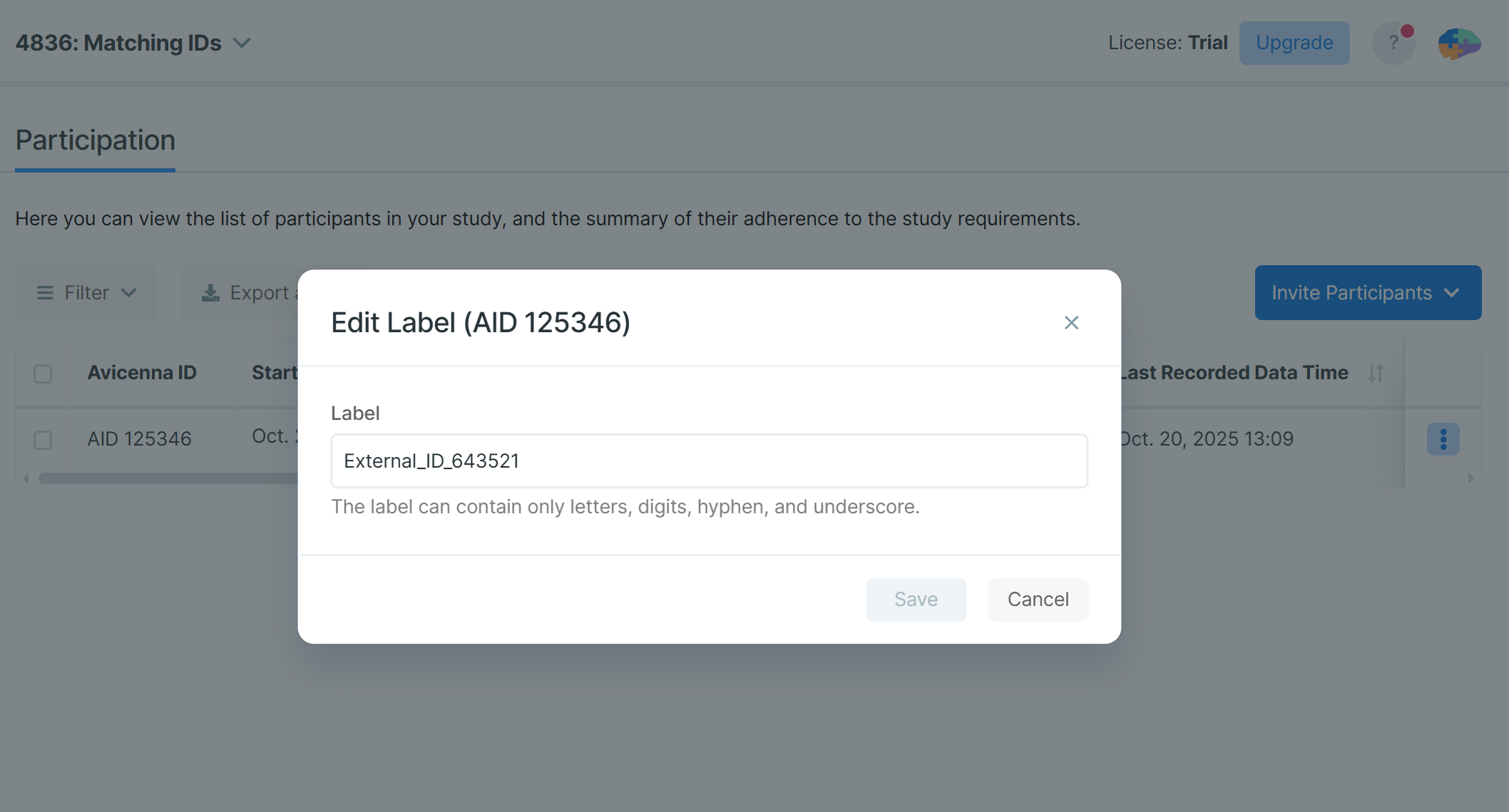The image size is (1509, 812).
Task: Click the Upgrade license button
Action: pos(1294,43)
